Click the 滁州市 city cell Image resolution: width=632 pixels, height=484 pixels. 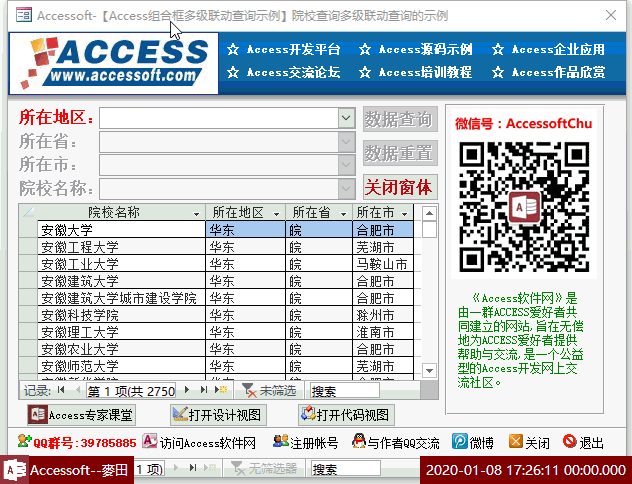(383, 315)
